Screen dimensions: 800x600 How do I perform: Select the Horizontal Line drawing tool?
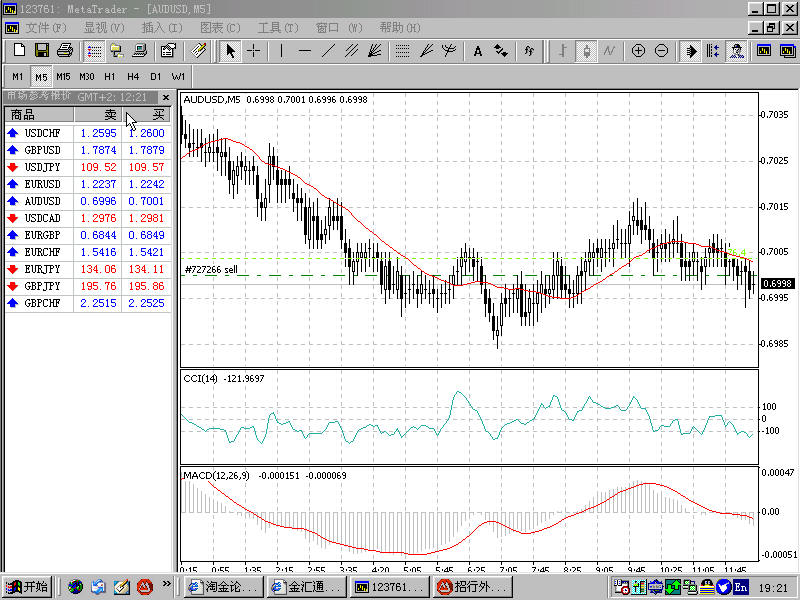pos(305,51)
